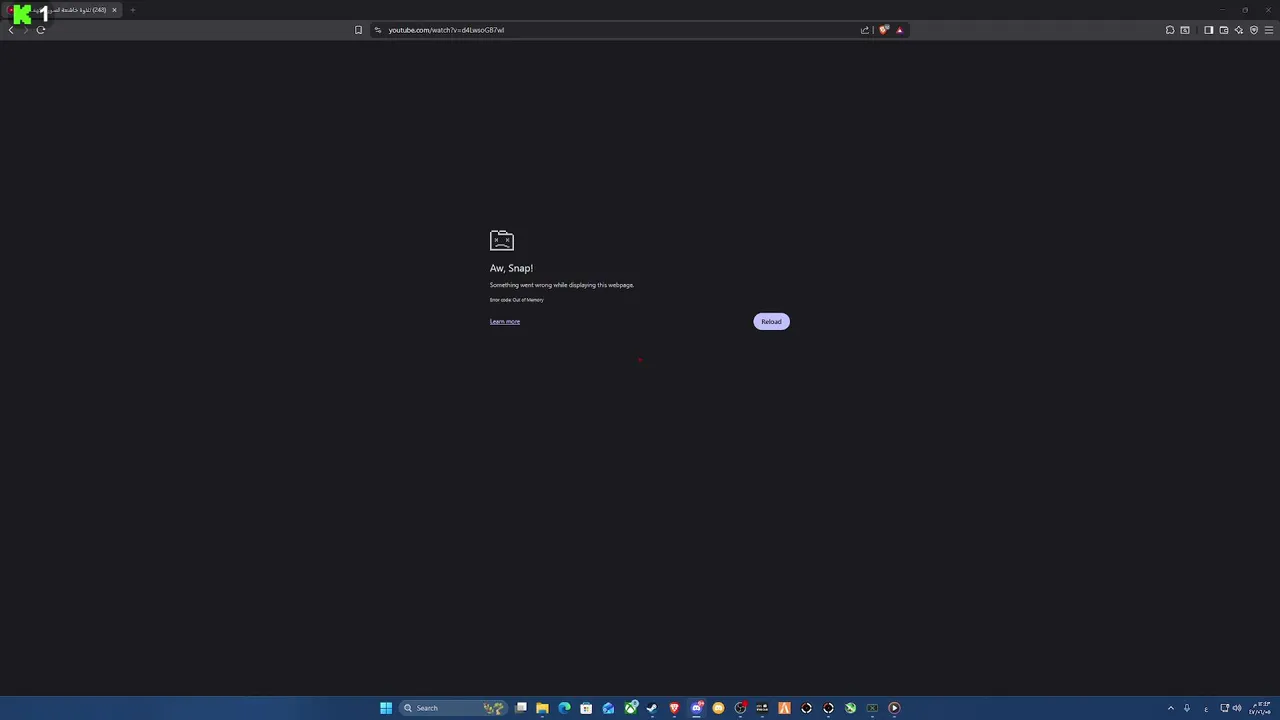The width and height of the screenshot is (1280, 720).
Task: Open Steam from the taskbar
Action: [652, 708]
